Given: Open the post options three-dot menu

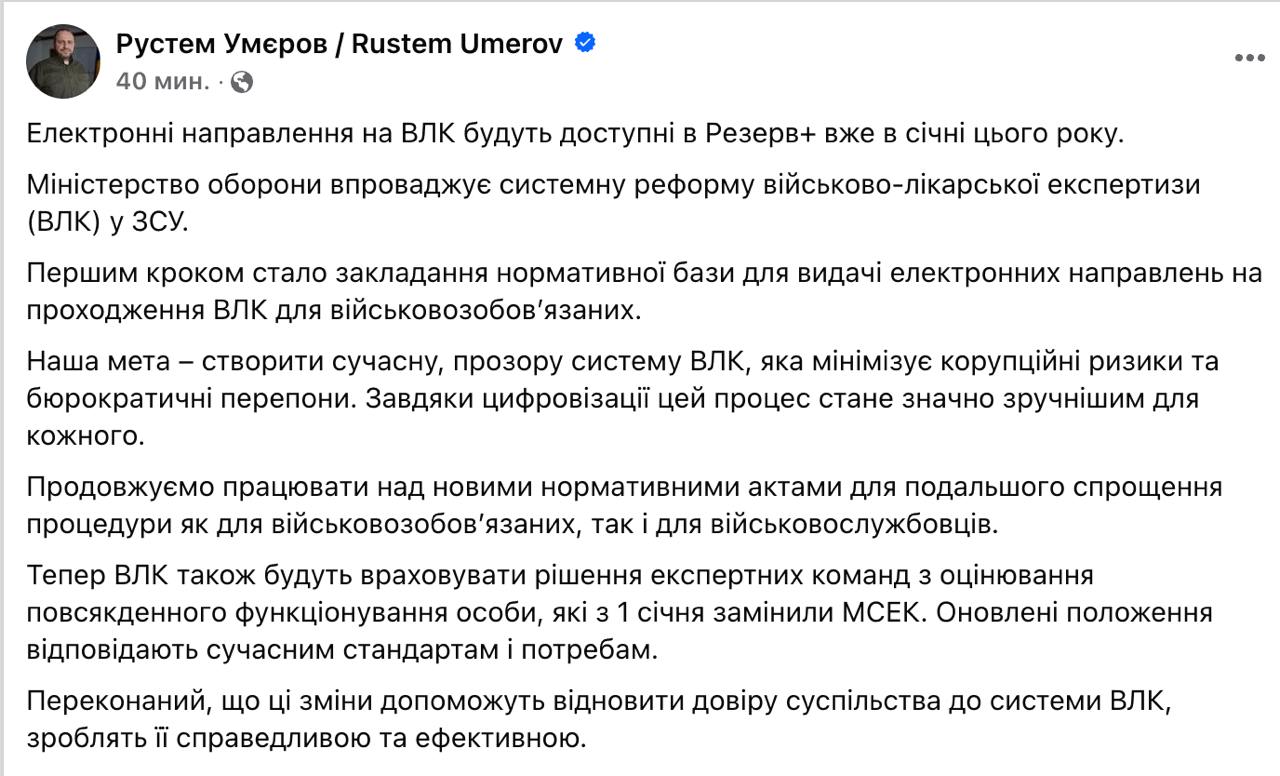Looking at the screenshot, I should [x=1249, y=58].
